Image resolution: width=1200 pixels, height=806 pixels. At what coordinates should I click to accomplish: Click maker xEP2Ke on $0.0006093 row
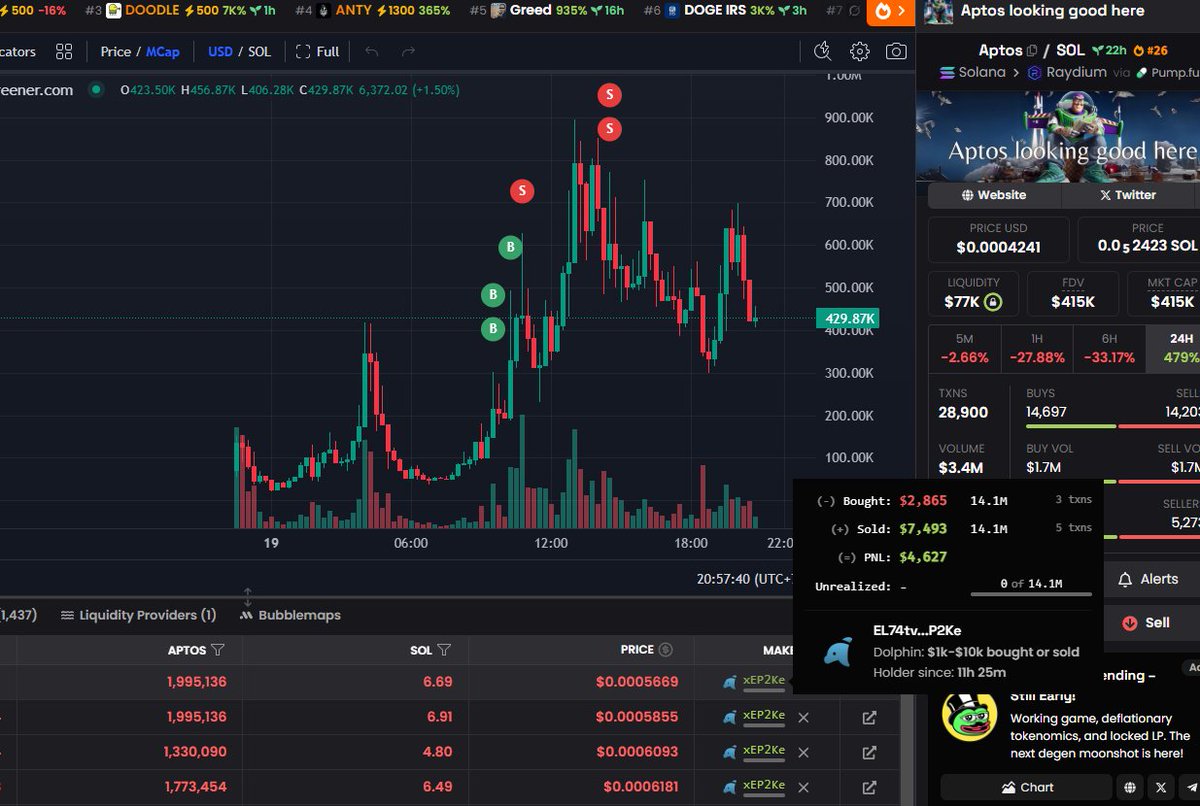coord(763,751)
